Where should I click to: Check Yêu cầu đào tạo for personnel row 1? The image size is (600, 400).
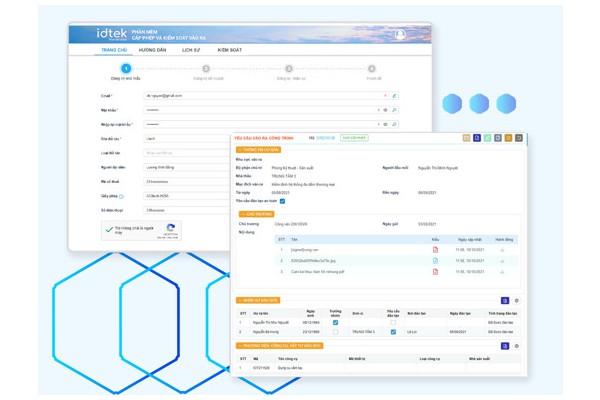393,323
